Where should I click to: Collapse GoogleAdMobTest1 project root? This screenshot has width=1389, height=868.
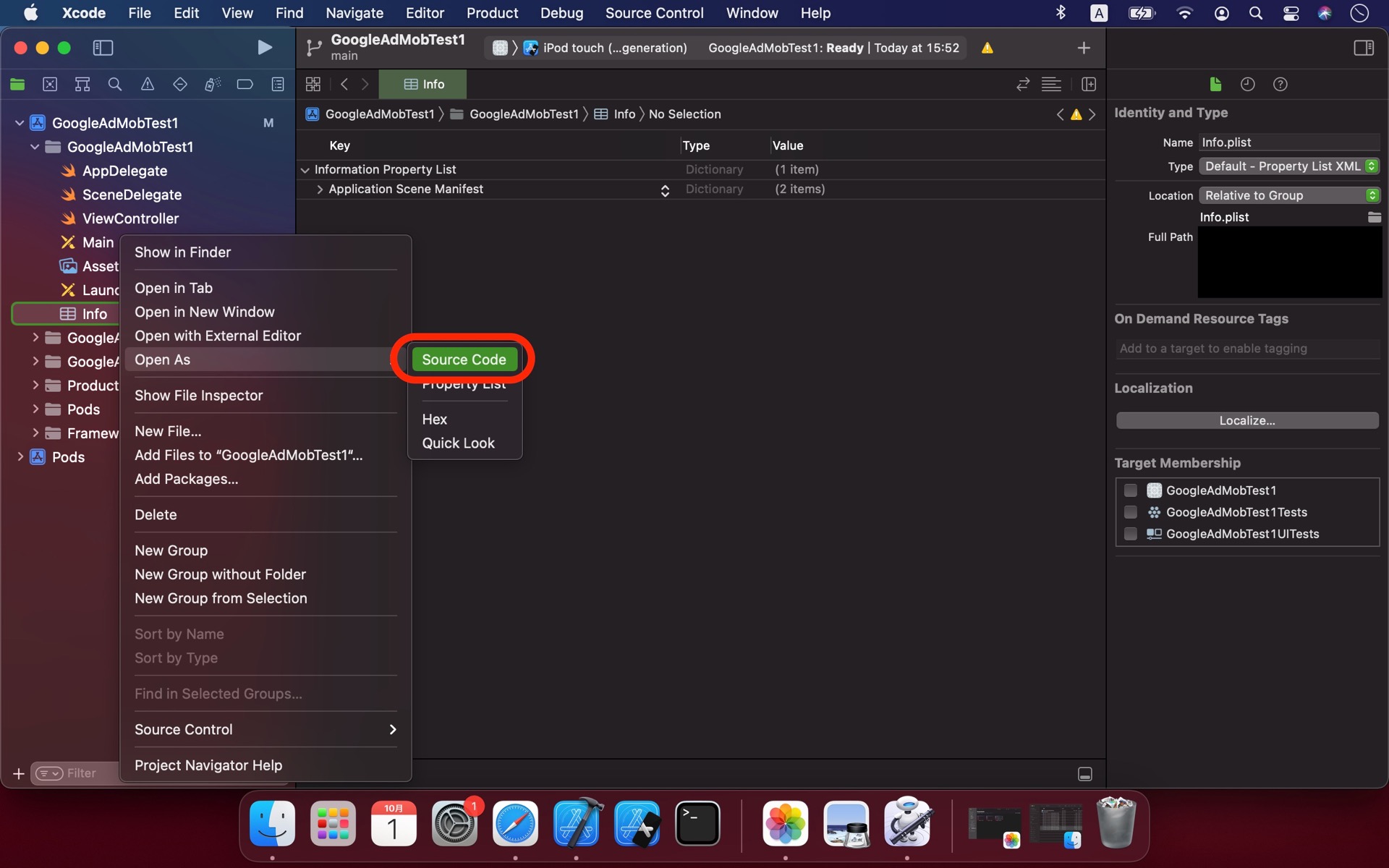[20, 123]
